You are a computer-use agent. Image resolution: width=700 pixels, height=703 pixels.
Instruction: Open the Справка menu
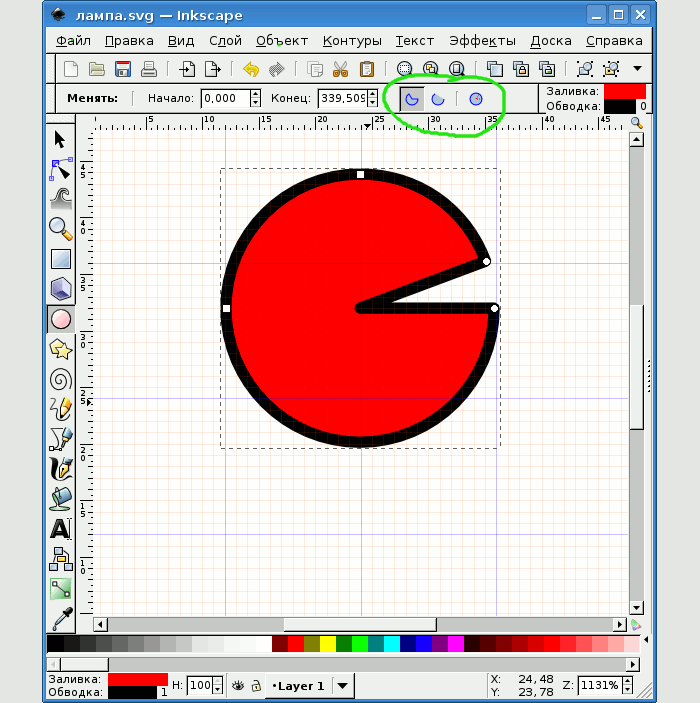click(614, 41)
